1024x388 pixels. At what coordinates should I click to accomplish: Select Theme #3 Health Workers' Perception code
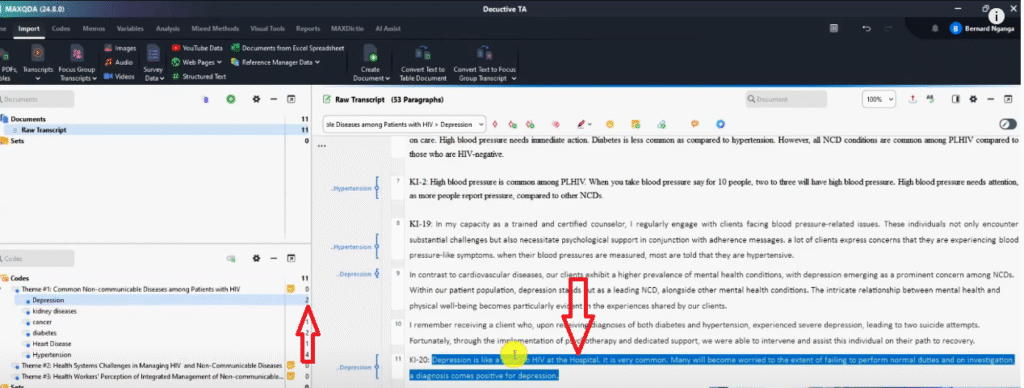(x=152, y=376)
